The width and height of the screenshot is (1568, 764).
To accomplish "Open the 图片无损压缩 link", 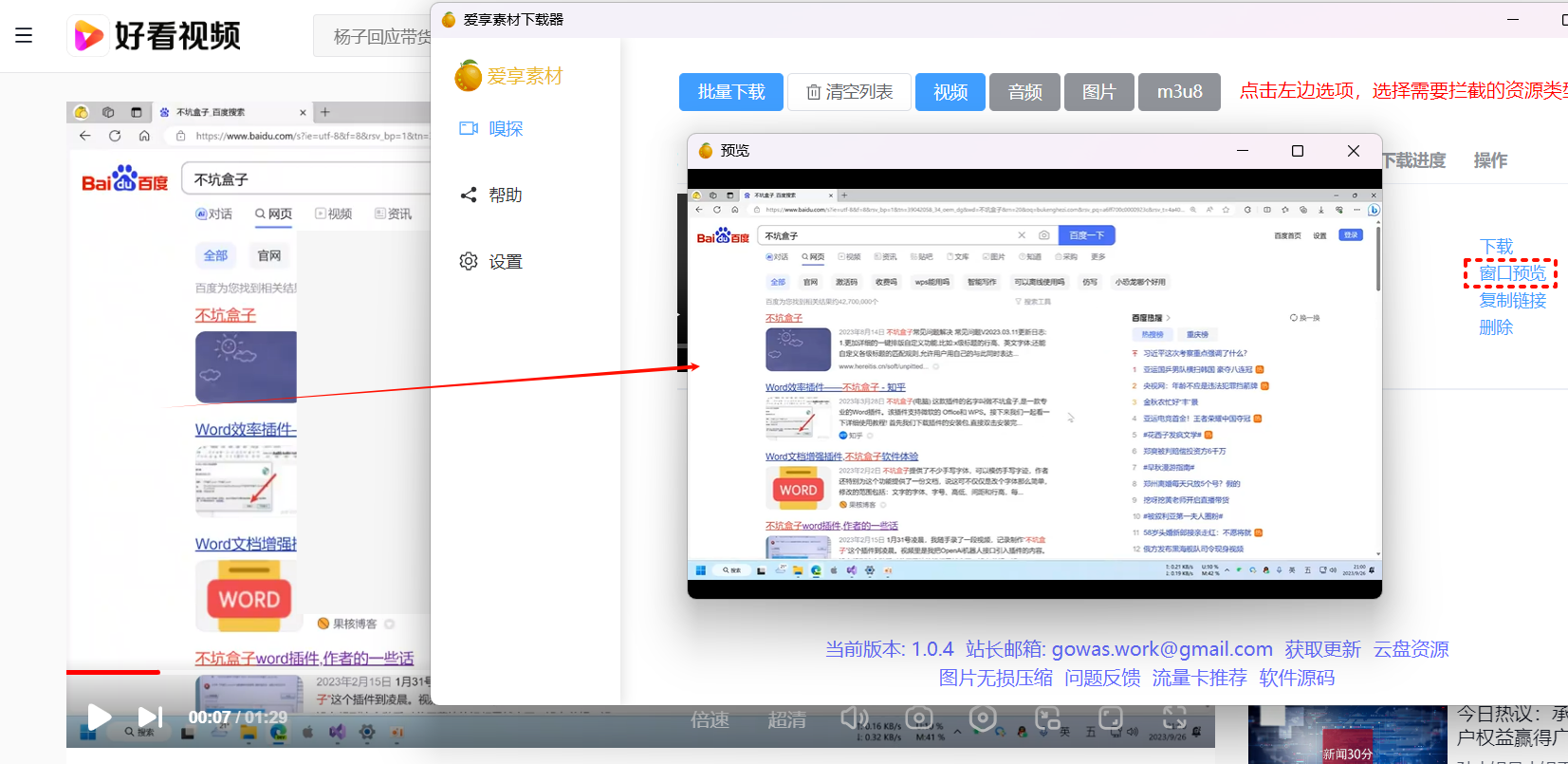I will tap(995, 678).
